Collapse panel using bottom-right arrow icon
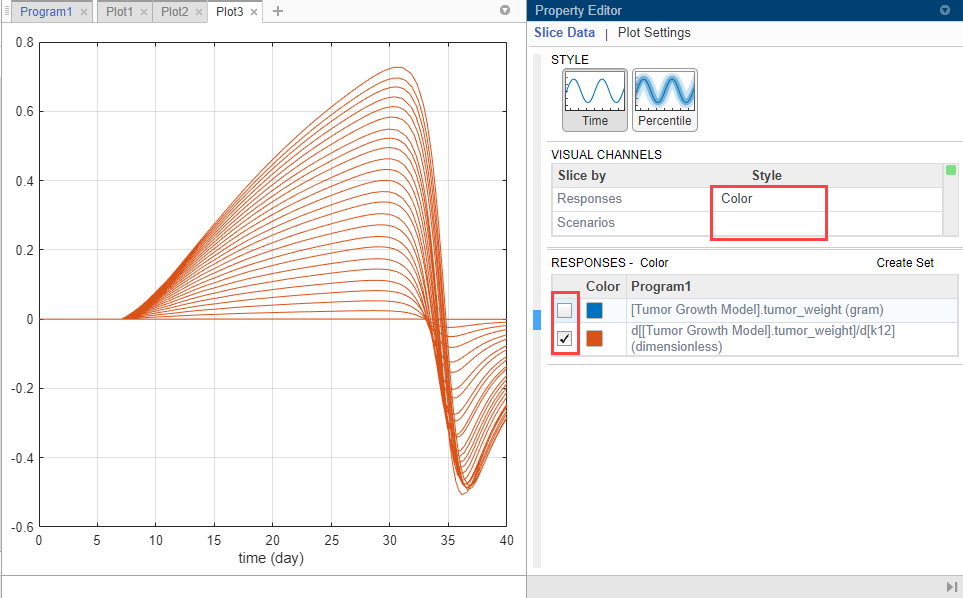 click(951, 587)
